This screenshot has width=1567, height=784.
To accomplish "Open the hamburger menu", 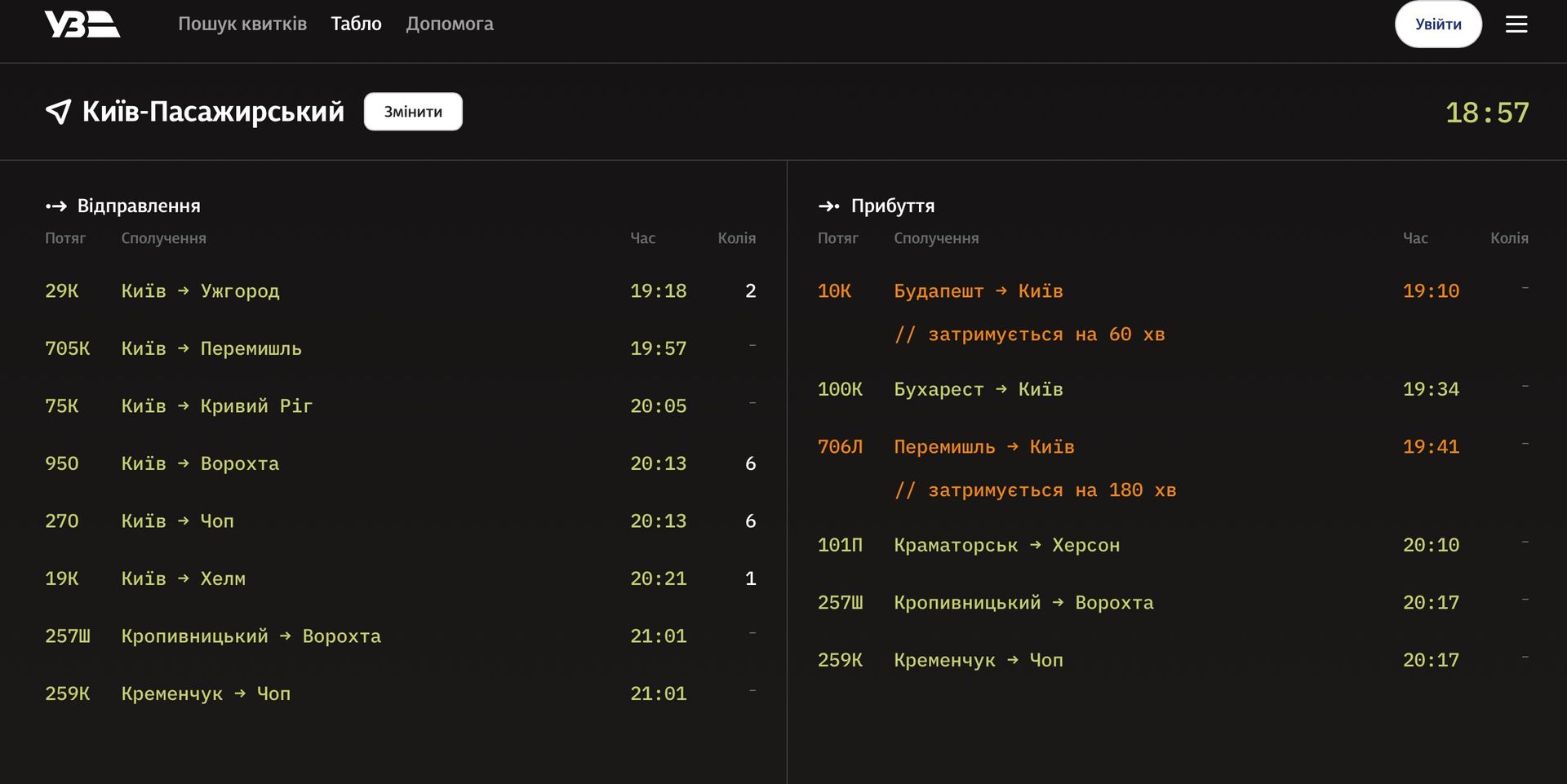I will (1516, 24).
